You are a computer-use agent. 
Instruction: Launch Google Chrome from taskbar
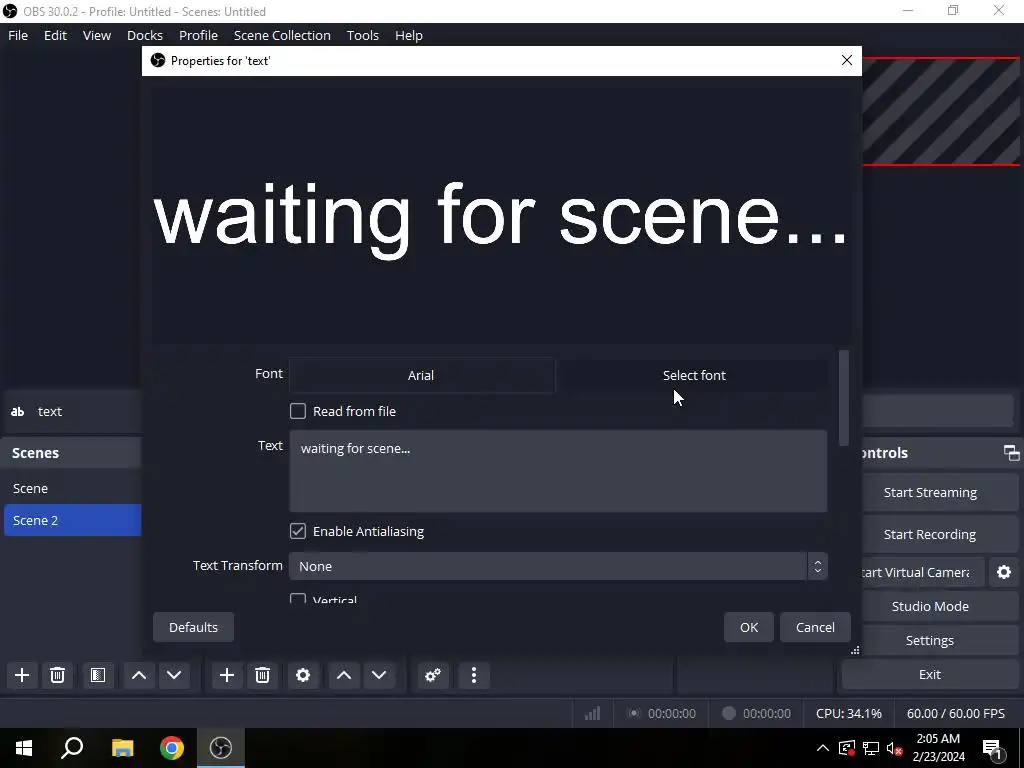[x=172, y=748]
